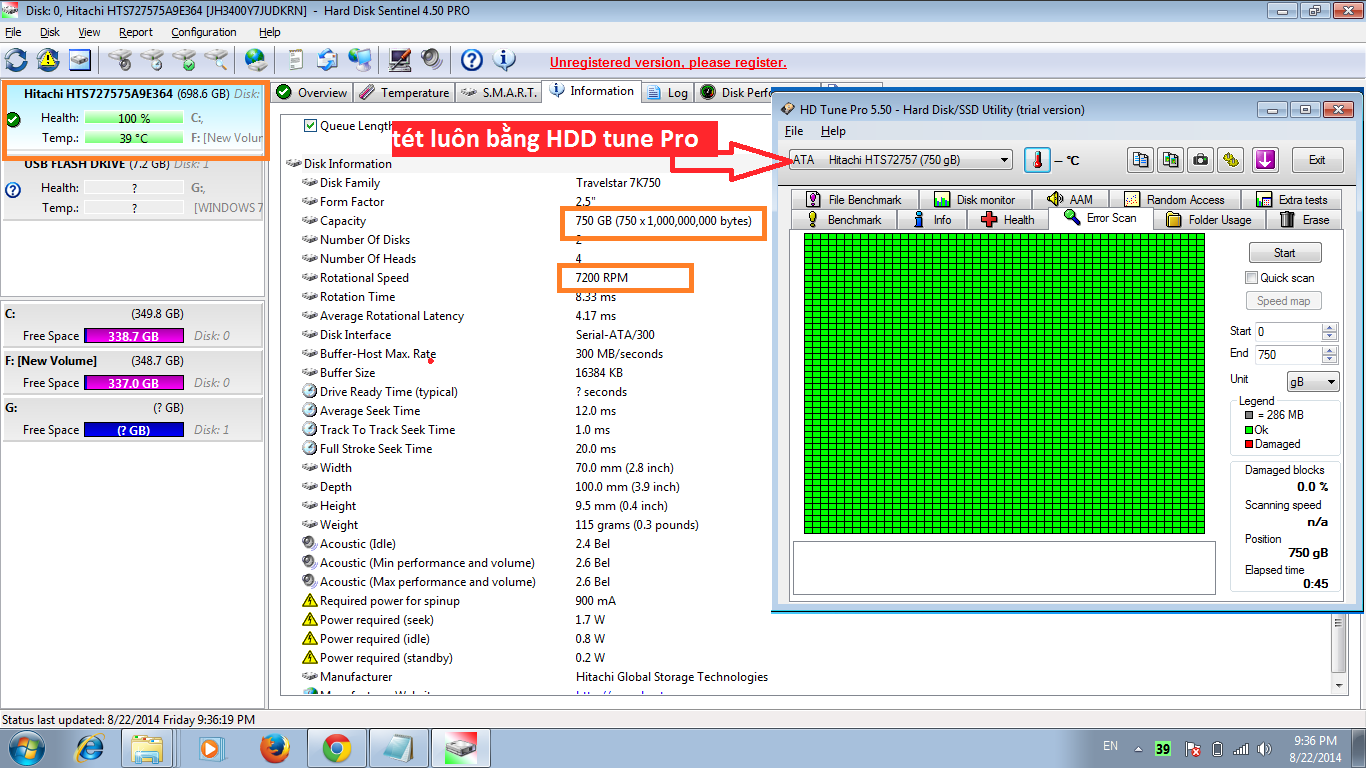Click the blue info bubble about icon

(505, 60)
